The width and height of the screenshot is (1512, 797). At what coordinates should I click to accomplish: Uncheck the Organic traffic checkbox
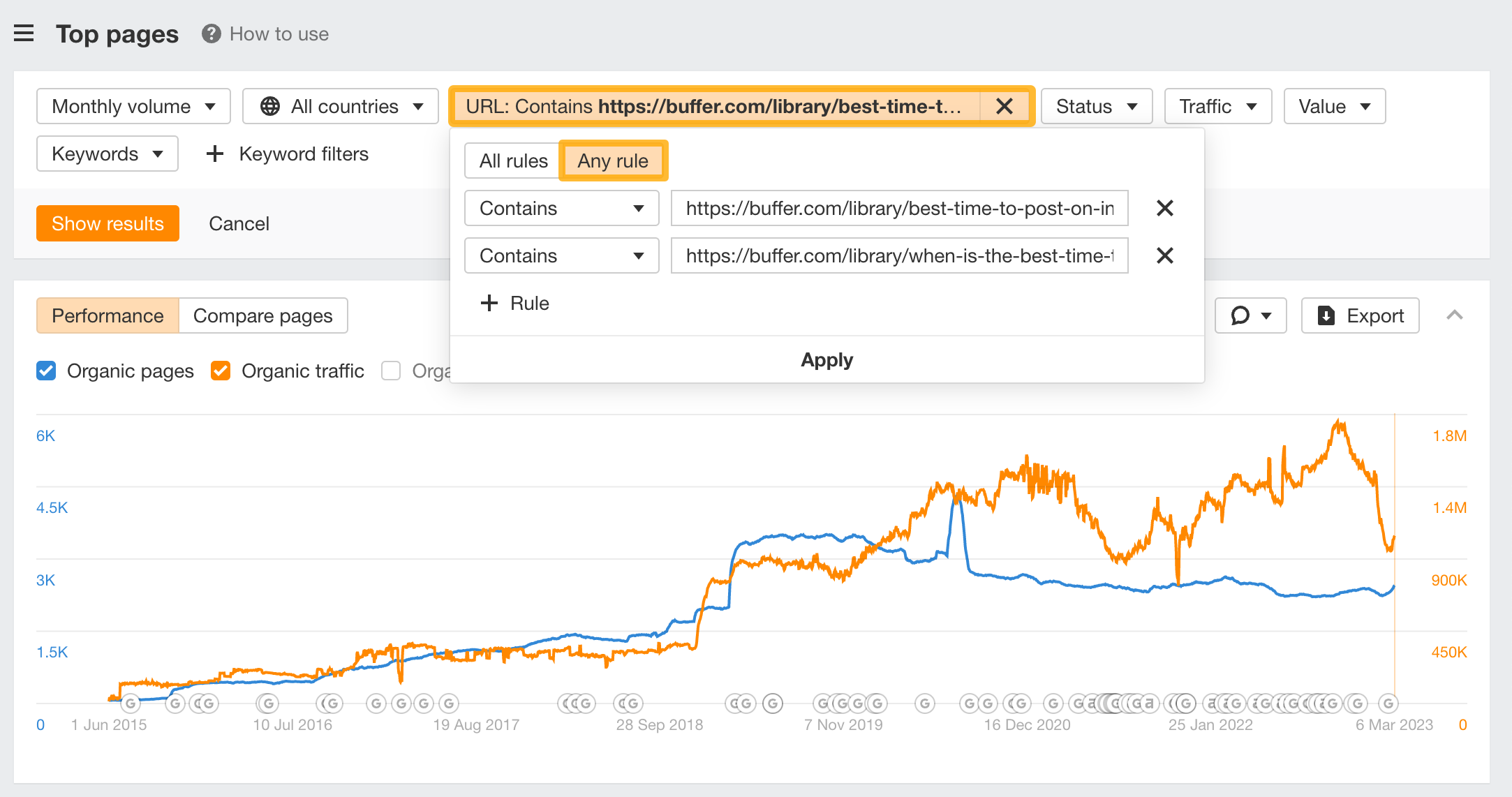pyautogui.click(x=221, y=371)
